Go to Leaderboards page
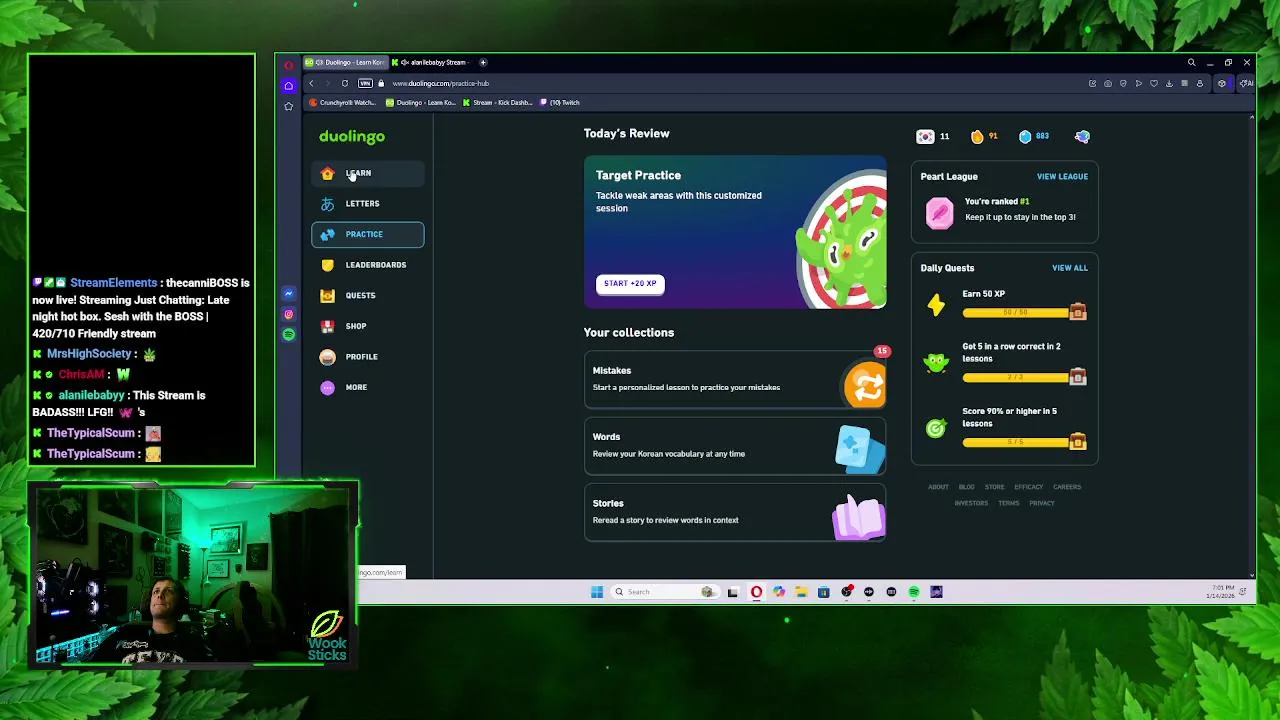 pyautogui.click(x=367, y=265)
